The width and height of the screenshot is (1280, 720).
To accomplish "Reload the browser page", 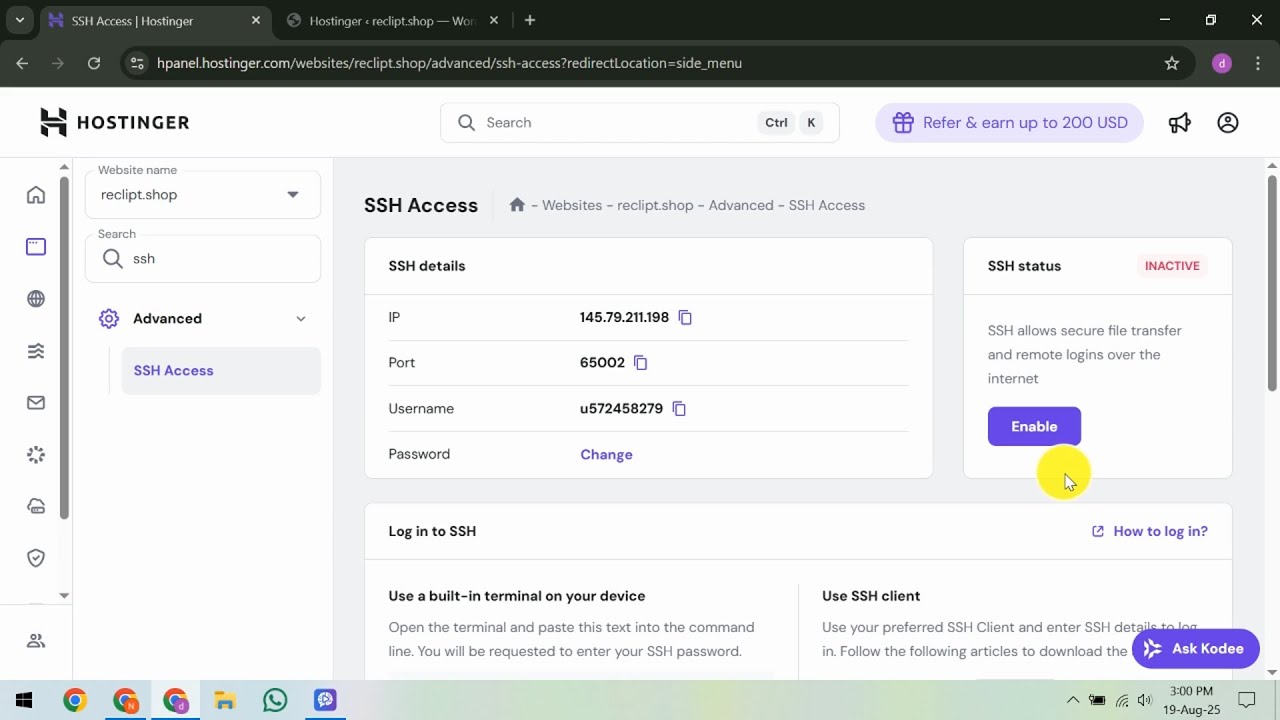I will [x=94, y=63].
